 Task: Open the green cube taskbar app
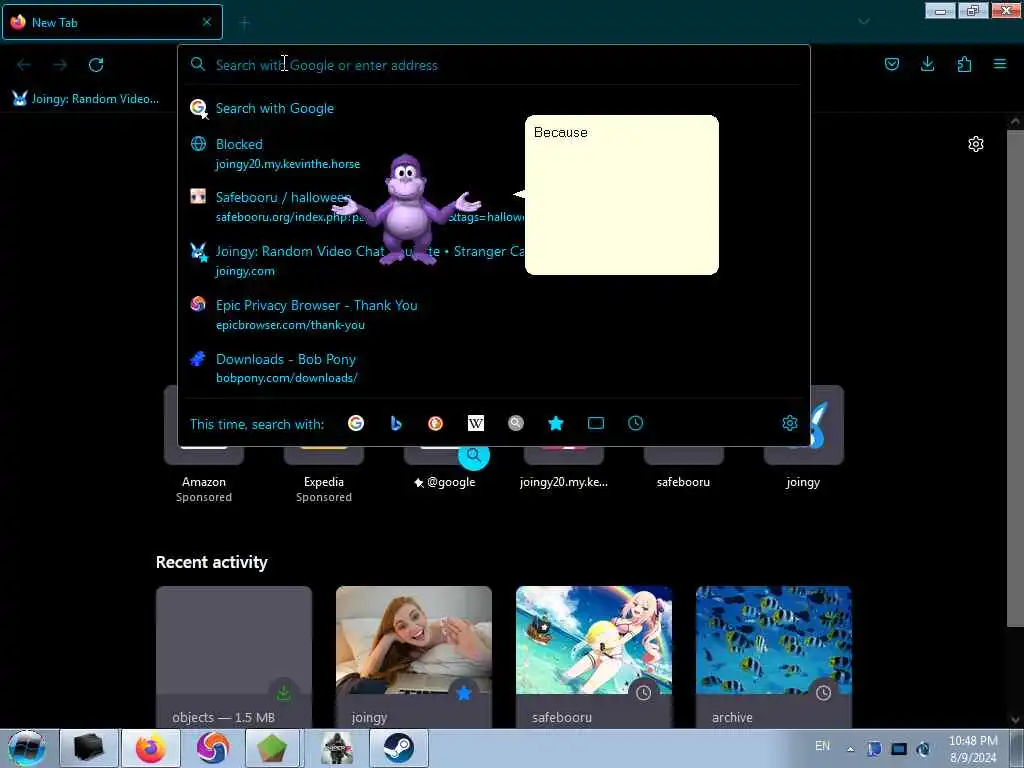tap(272, 748)
